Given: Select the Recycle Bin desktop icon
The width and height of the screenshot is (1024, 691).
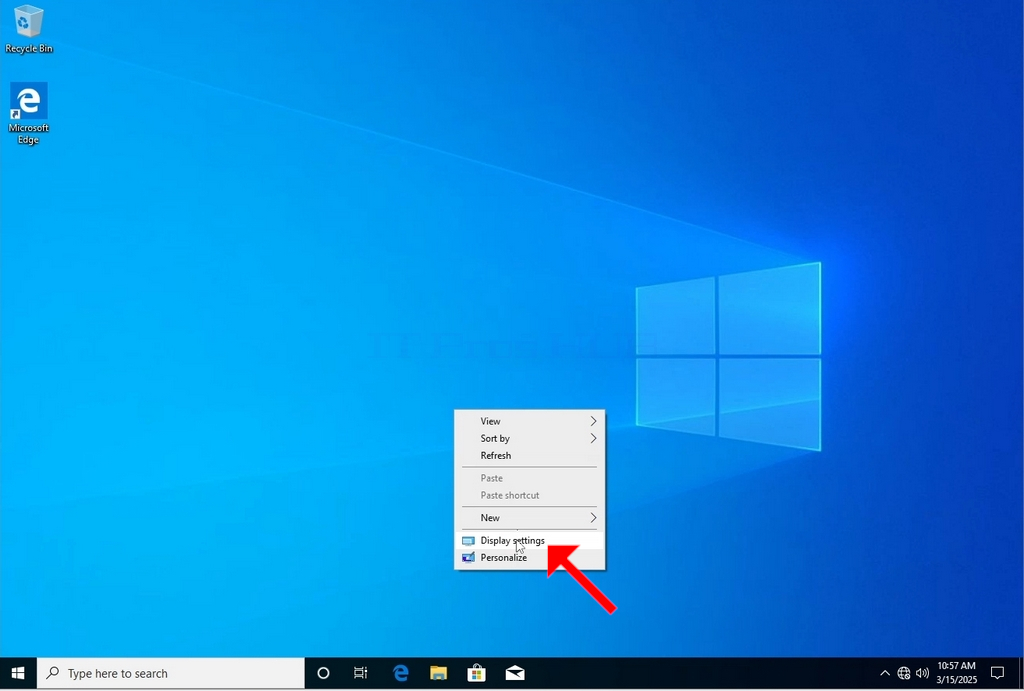Looking at the screenshot, I should tap(28, 29).
